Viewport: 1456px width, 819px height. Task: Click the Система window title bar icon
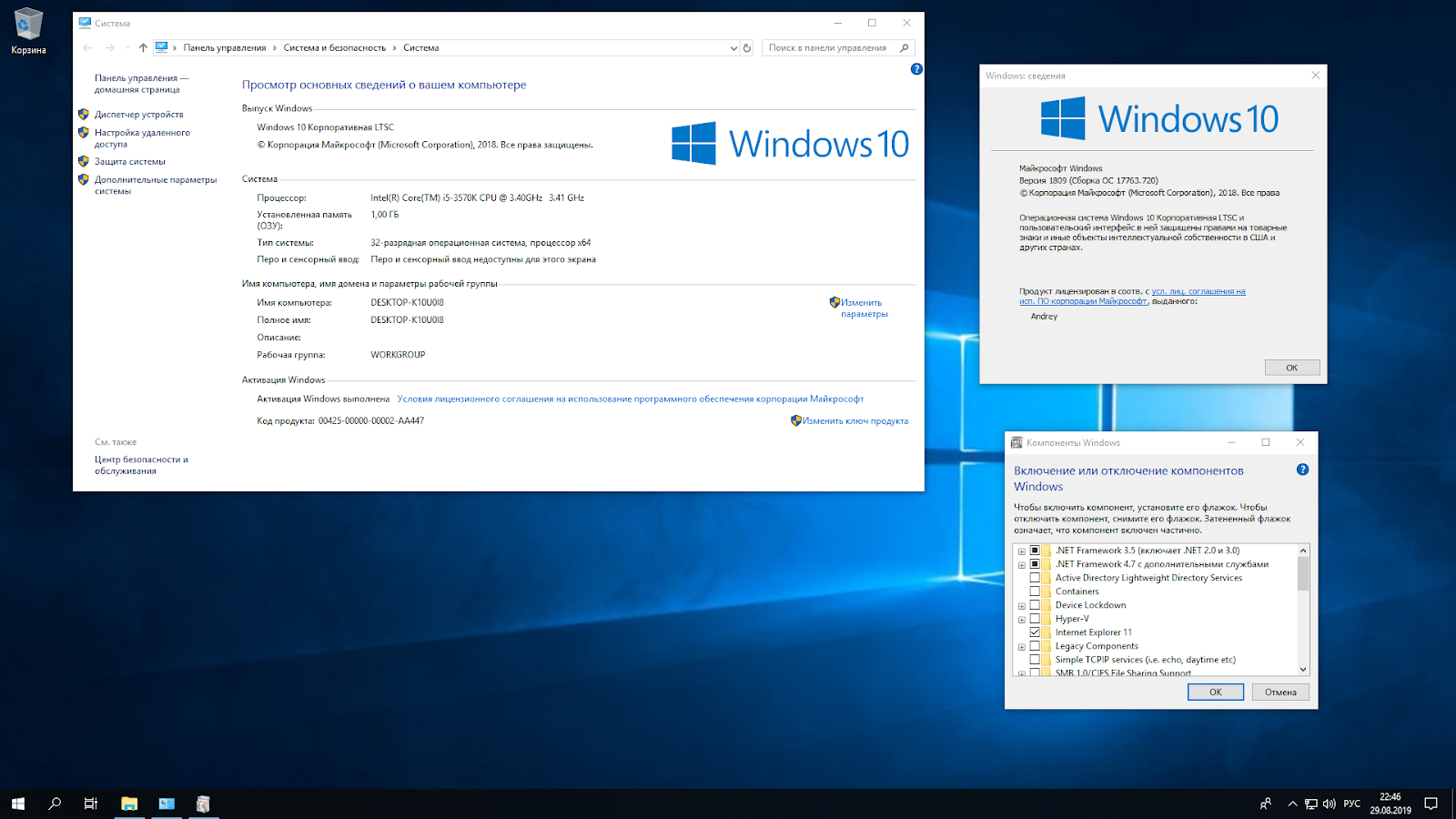85,23
